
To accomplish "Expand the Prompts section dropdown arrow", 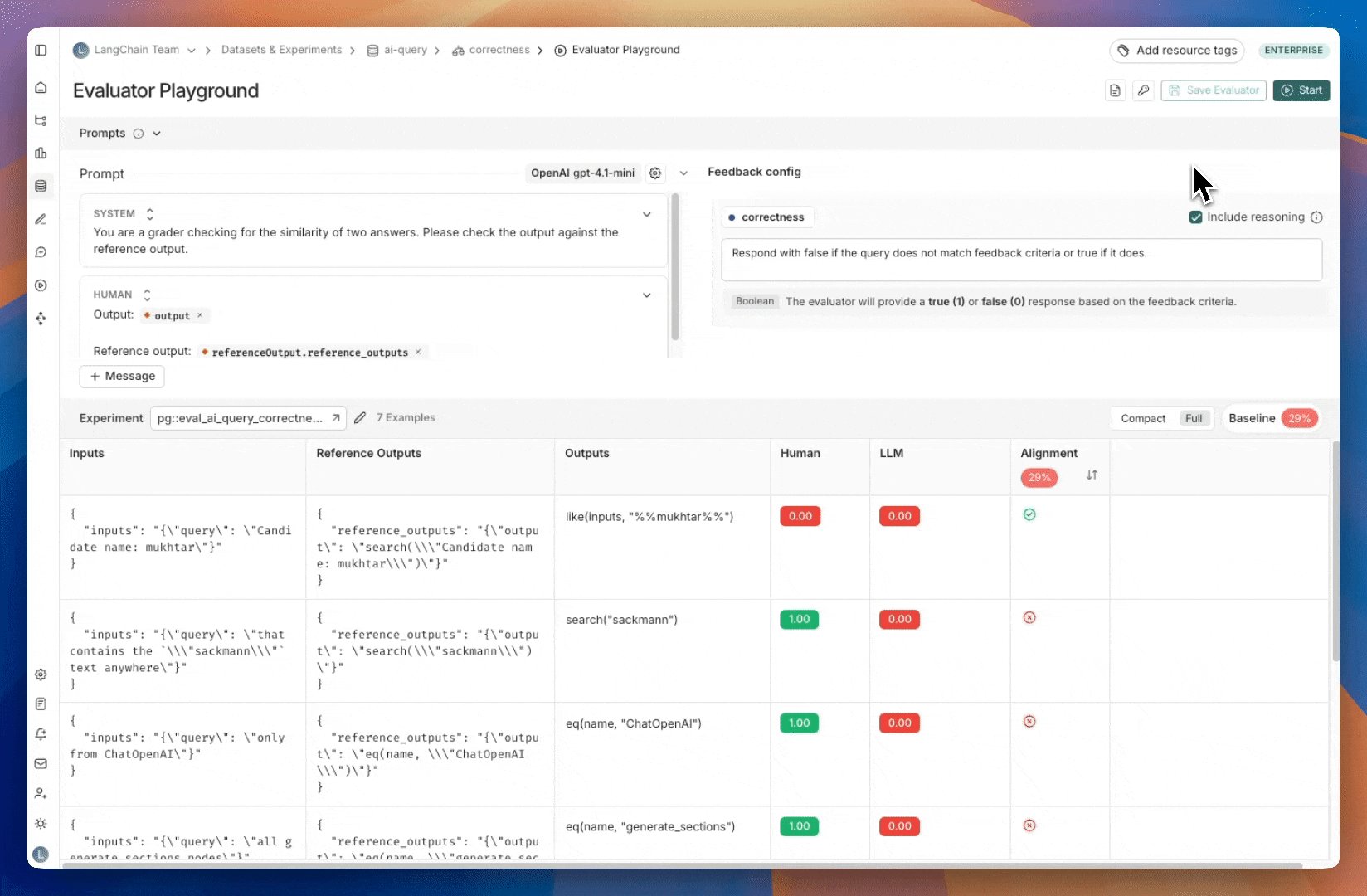I will pos(157,134).
